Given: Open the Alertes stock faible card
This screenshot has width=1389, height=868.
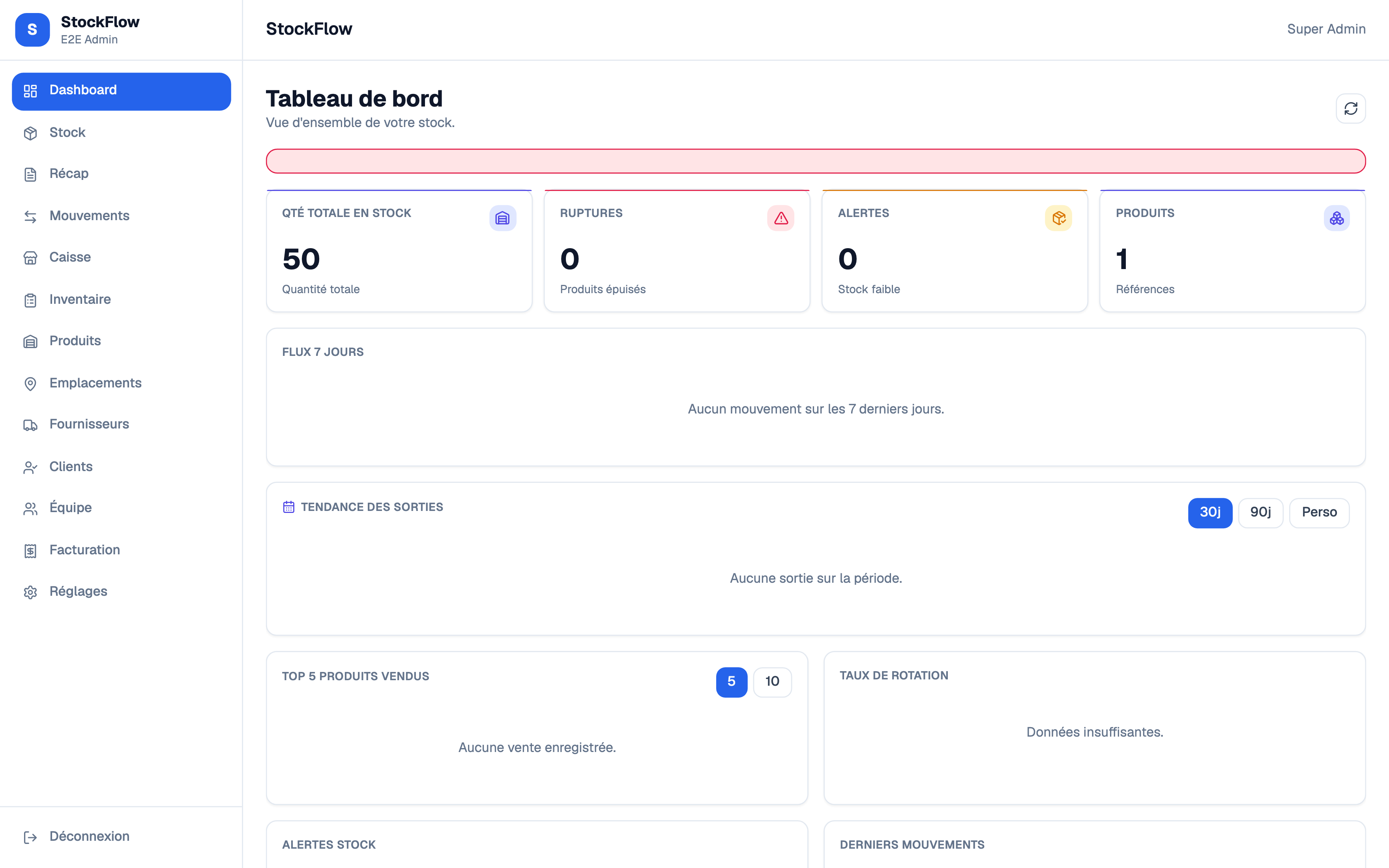Looking at the screenshot, I should click(x=955, y=251).
